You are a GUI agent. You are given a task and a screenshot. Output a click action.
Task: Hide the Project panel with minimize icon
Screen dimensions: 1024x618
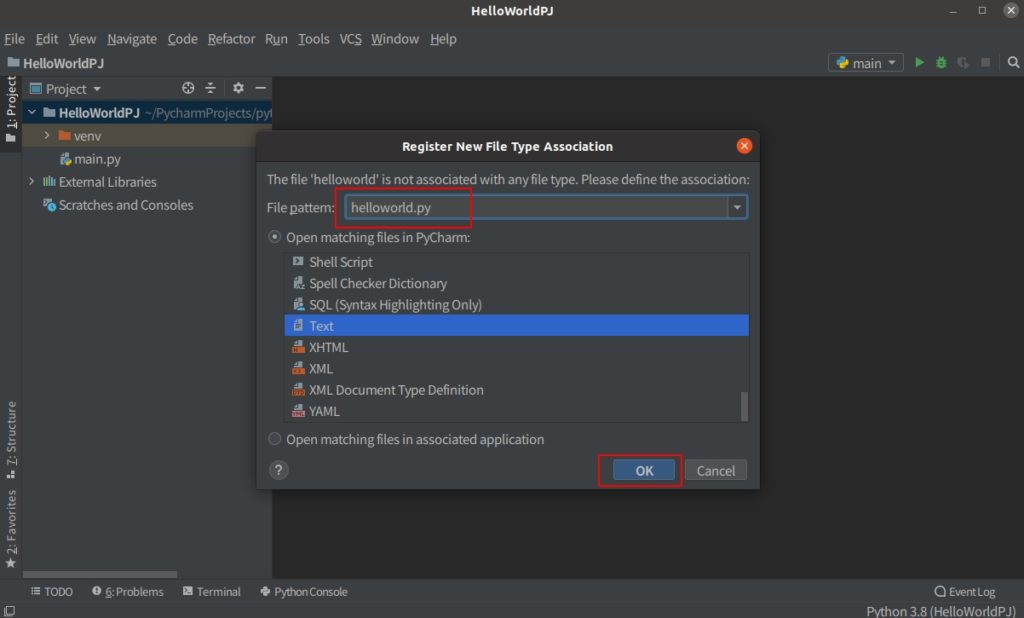pyautogui.click(x=260, y=89)
